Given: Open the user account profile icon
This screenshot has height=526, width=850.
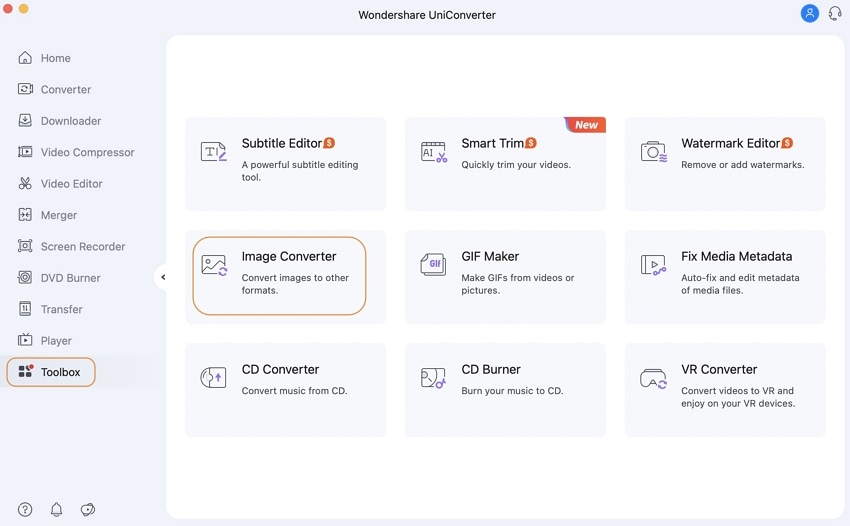Looking at the screenshot, I should (x=809, y=14).
